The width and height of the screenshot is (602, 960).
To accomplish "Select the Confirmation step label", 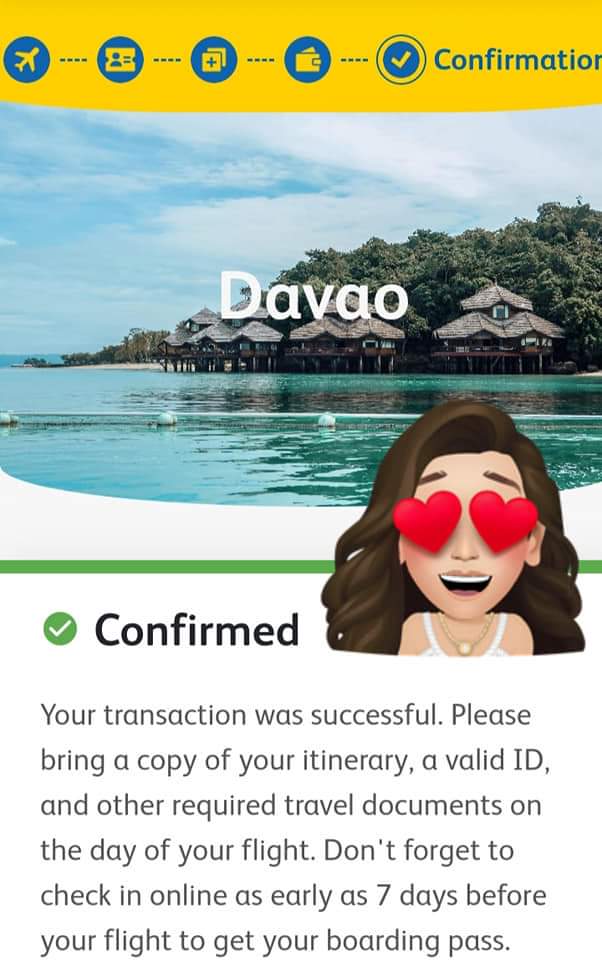I will point(517,60).
